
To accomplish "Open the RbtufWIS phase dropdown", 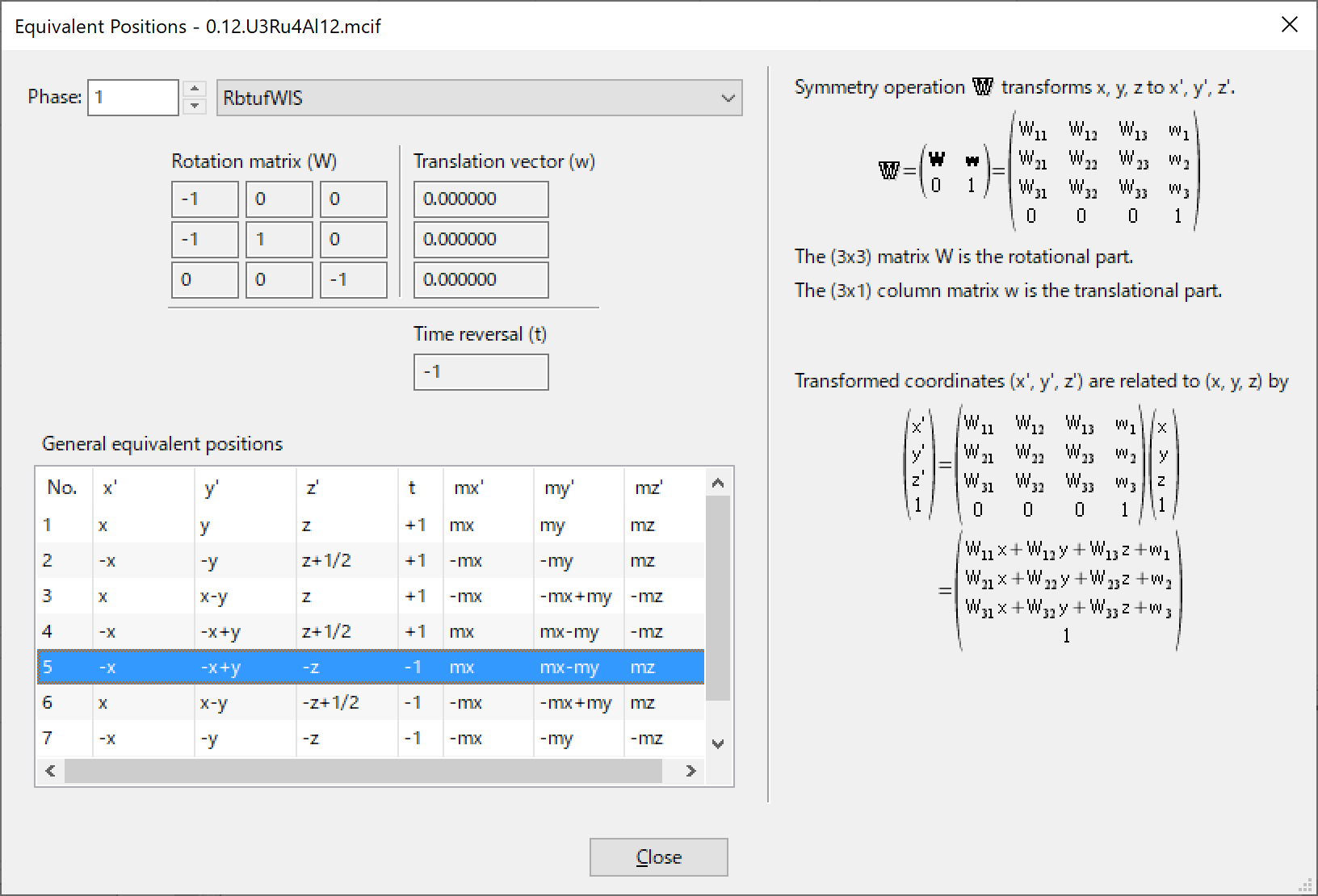I will click(479, 98).
